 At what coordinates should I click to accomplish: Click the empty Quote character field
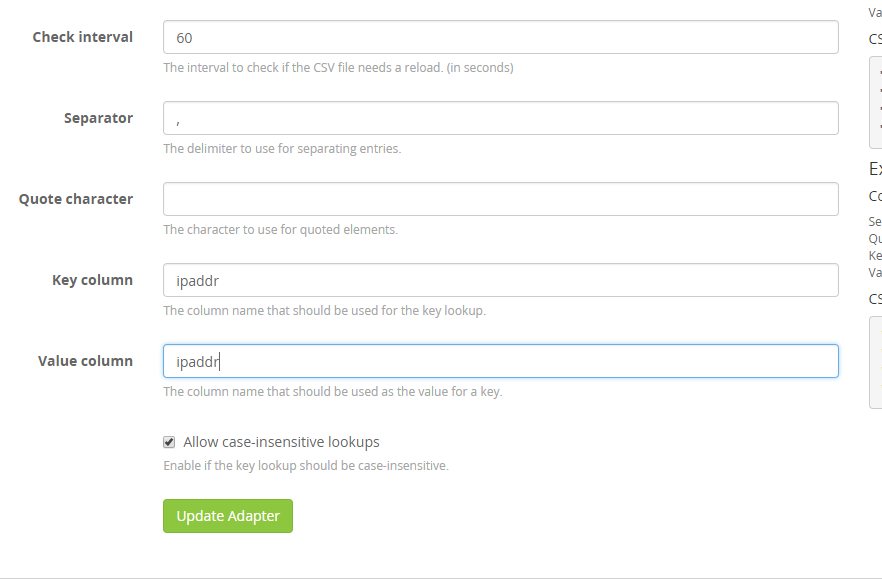click(500, 199)
